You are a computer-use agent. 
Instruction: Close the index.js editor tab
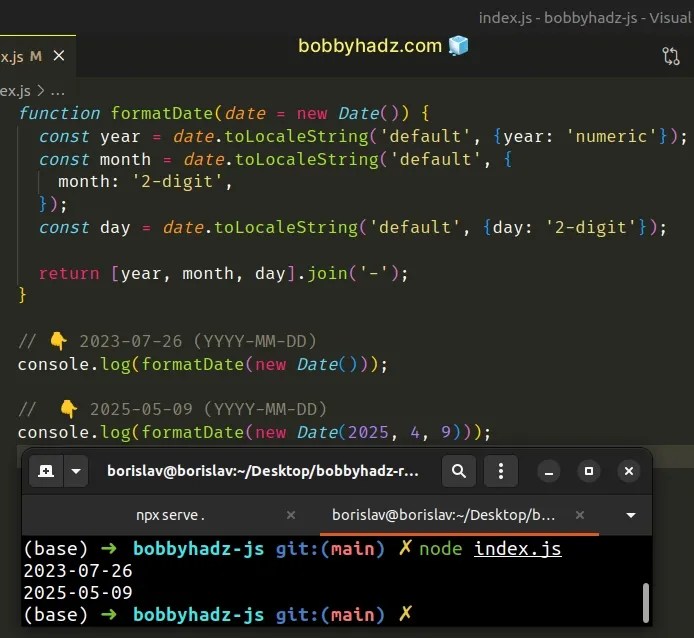pyautogui.click(x=59, y=56)
